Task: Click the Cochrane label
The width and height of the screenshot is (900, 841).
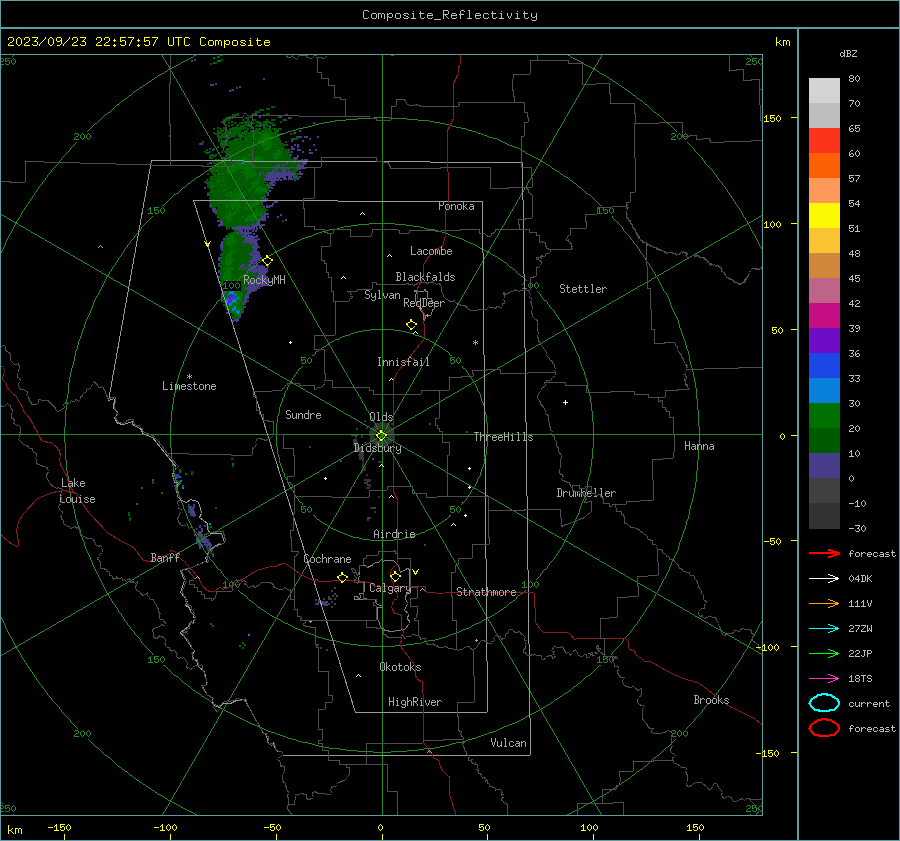Action: [327, 559]
